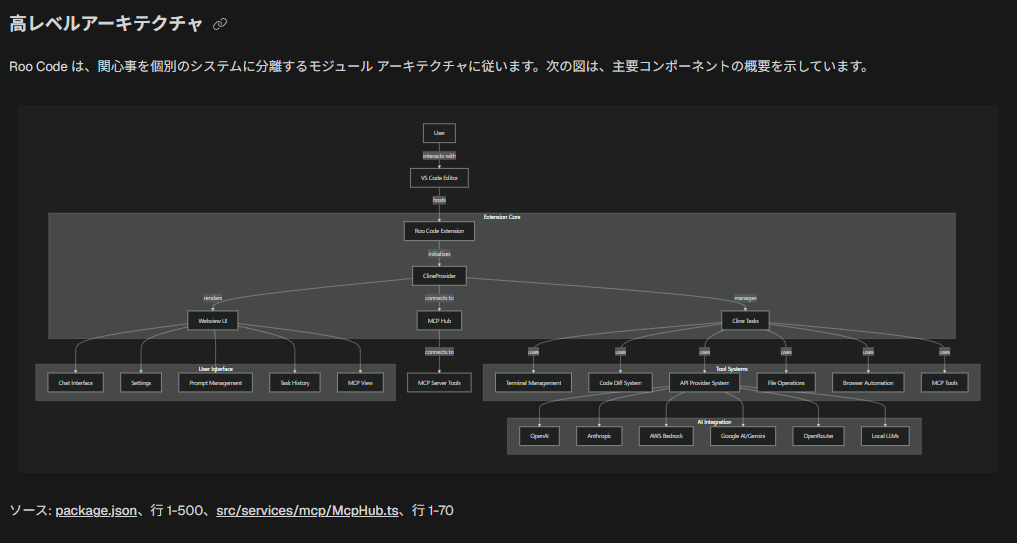Screen dimensions: 1017x543
Task: Select the AWS Bedrock node
Action: (x=666, y=436)
